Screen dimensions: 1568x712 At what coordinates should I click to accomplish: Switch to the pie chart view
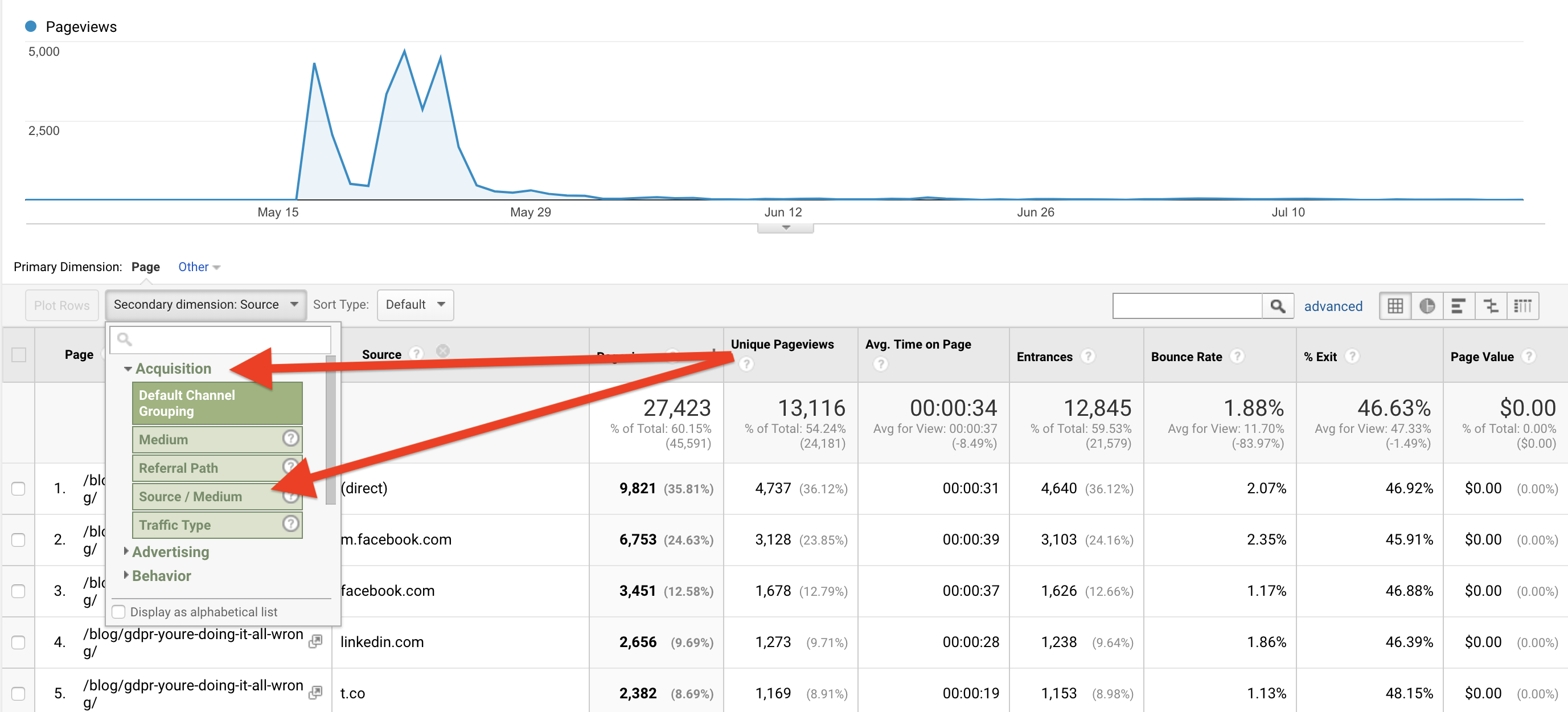click(1427, 305)
